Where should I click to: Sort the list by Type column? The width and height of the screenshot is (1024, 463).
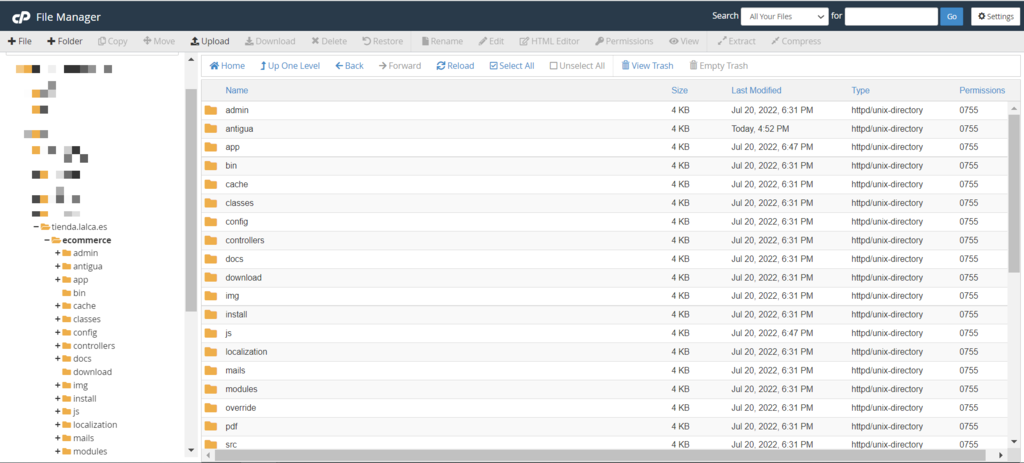coord(860,91)
